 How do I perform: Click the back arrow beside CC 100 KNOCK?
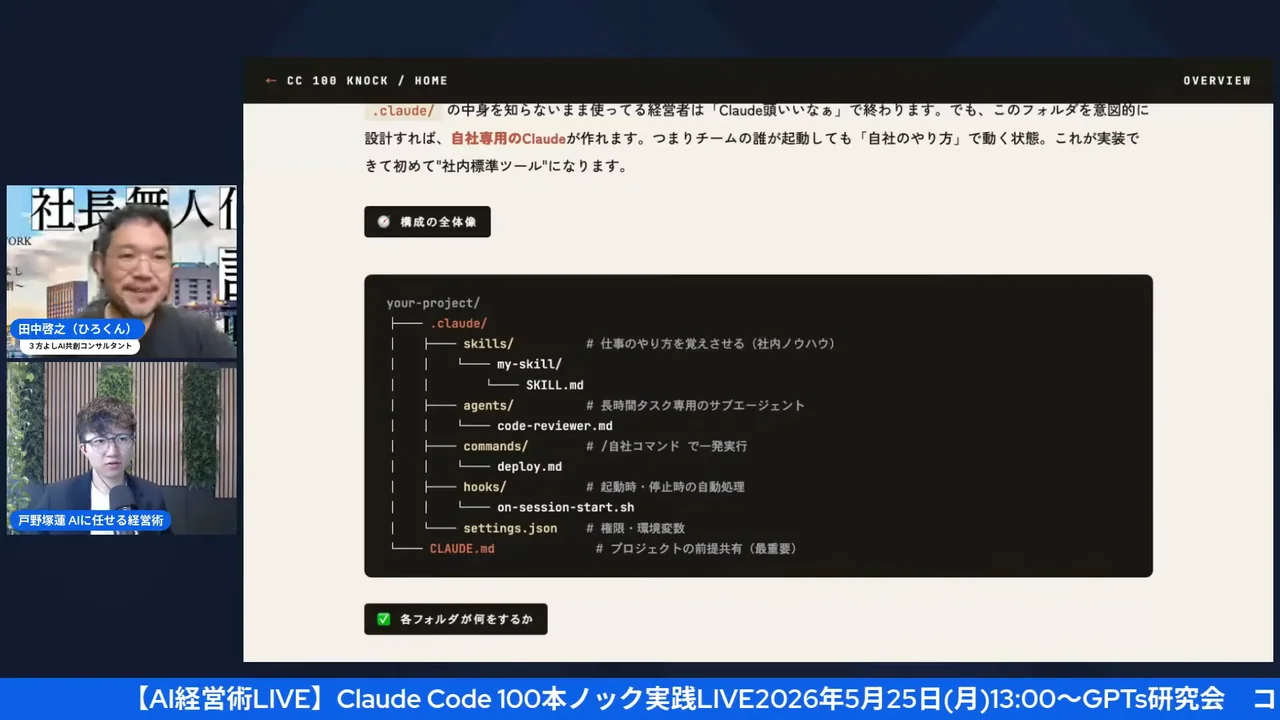click(271, 80)
